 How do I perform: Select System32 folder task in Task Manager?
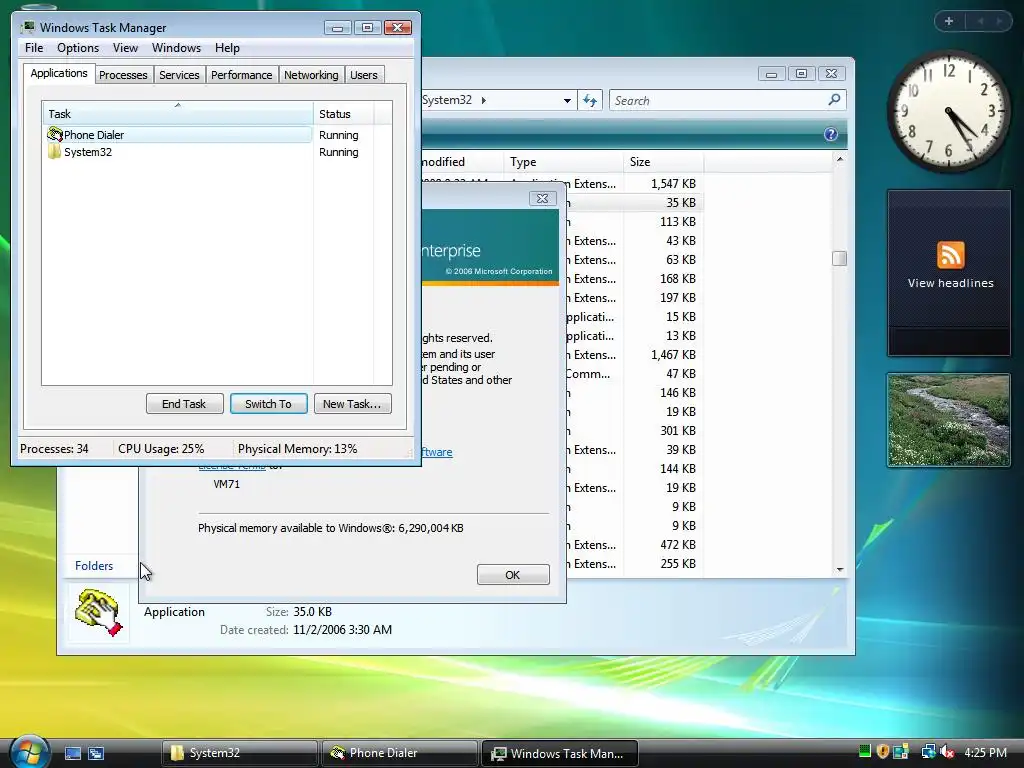tap(177, 152)
